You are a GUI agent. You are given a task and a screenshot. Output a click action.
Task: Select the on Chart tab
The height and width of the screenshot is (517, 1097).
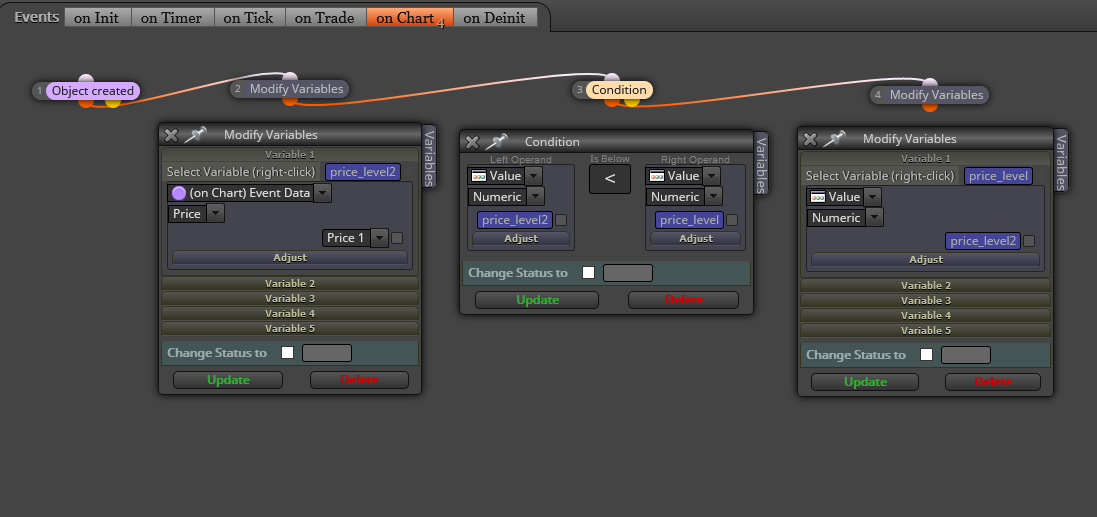point(409,17)
